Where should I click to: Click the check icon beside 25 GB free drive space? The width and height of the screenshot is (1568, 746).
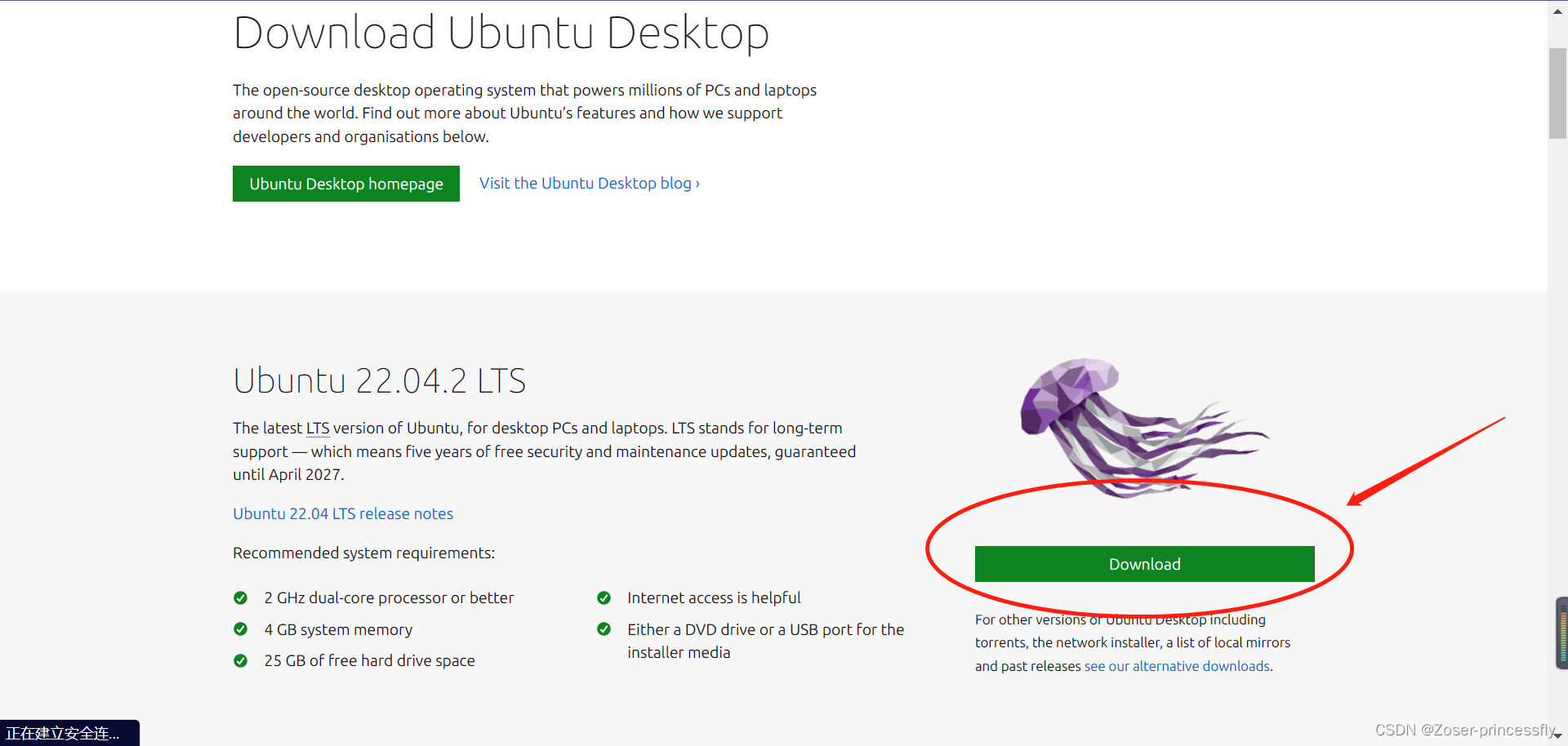pyautogui.click(x=241, y=661)
